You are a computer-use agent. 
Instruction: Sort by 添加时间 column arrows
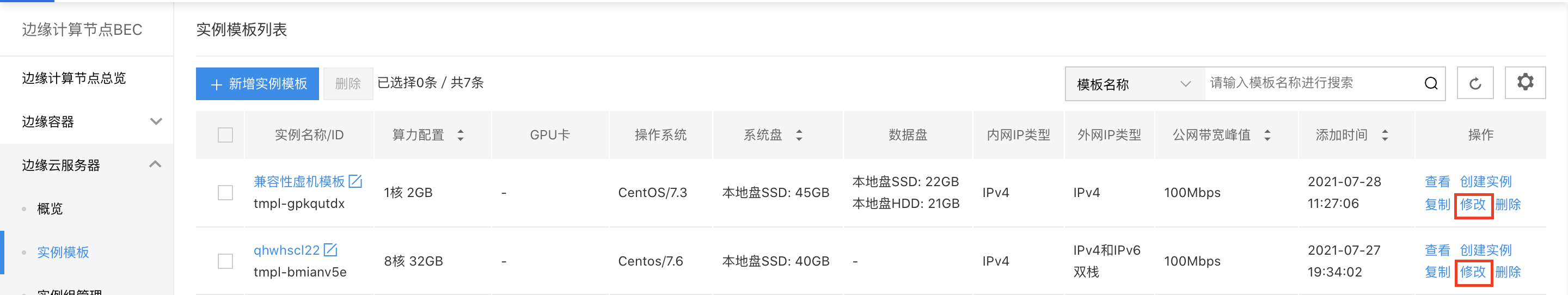pyautogui.click(x=1385, y=135)
